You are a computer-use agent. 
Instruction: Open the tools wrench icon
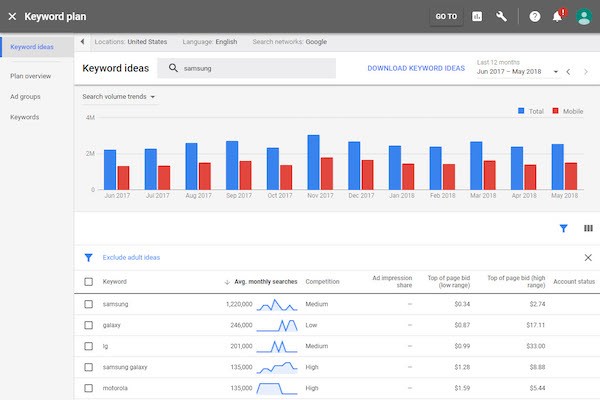pyautogui.click(x=502, y=16)
